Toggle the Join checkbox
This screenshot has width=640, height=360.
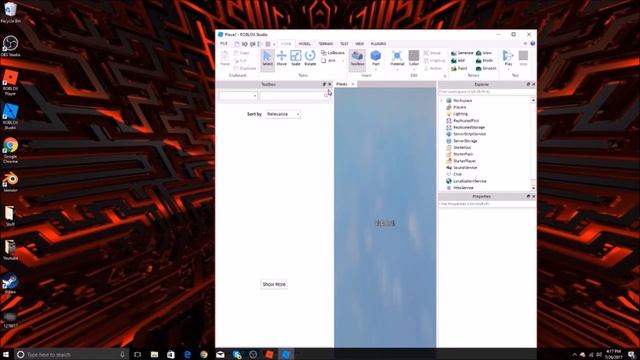[328, 61]
